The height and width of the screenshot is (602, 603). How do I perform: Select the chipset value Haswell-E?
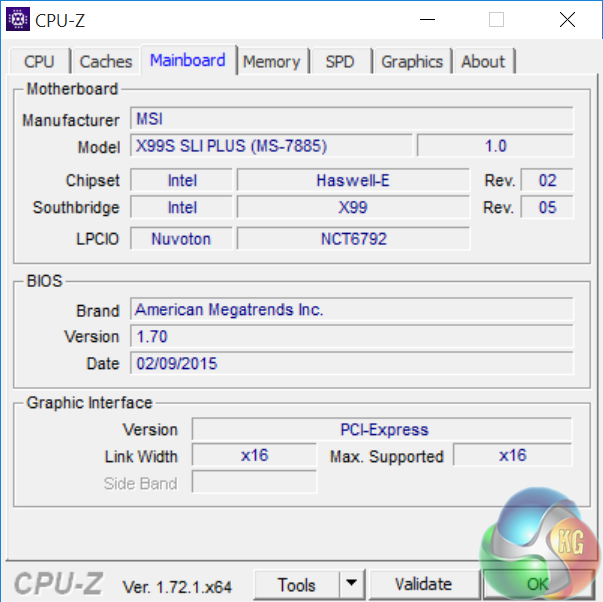point(353,180)
